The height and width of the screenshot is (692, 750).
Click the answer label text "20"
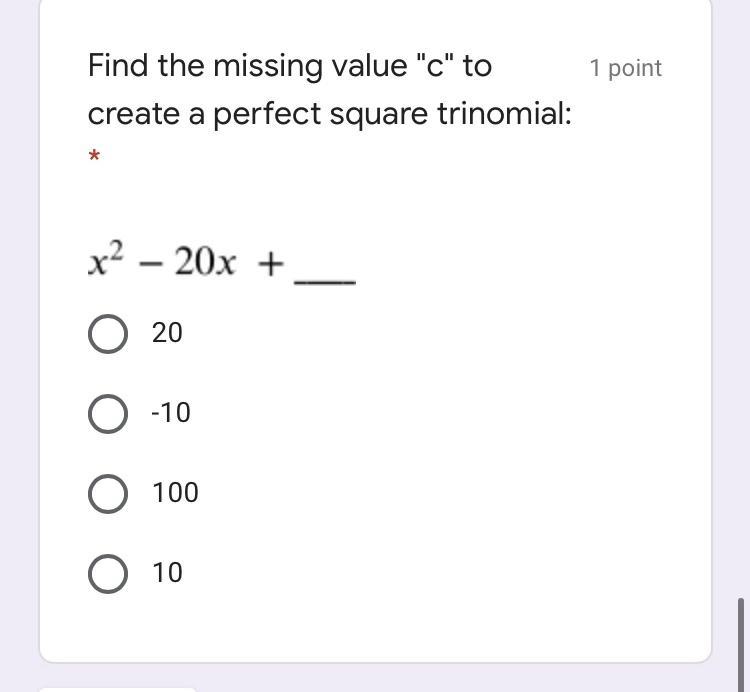tap(167, 333)
